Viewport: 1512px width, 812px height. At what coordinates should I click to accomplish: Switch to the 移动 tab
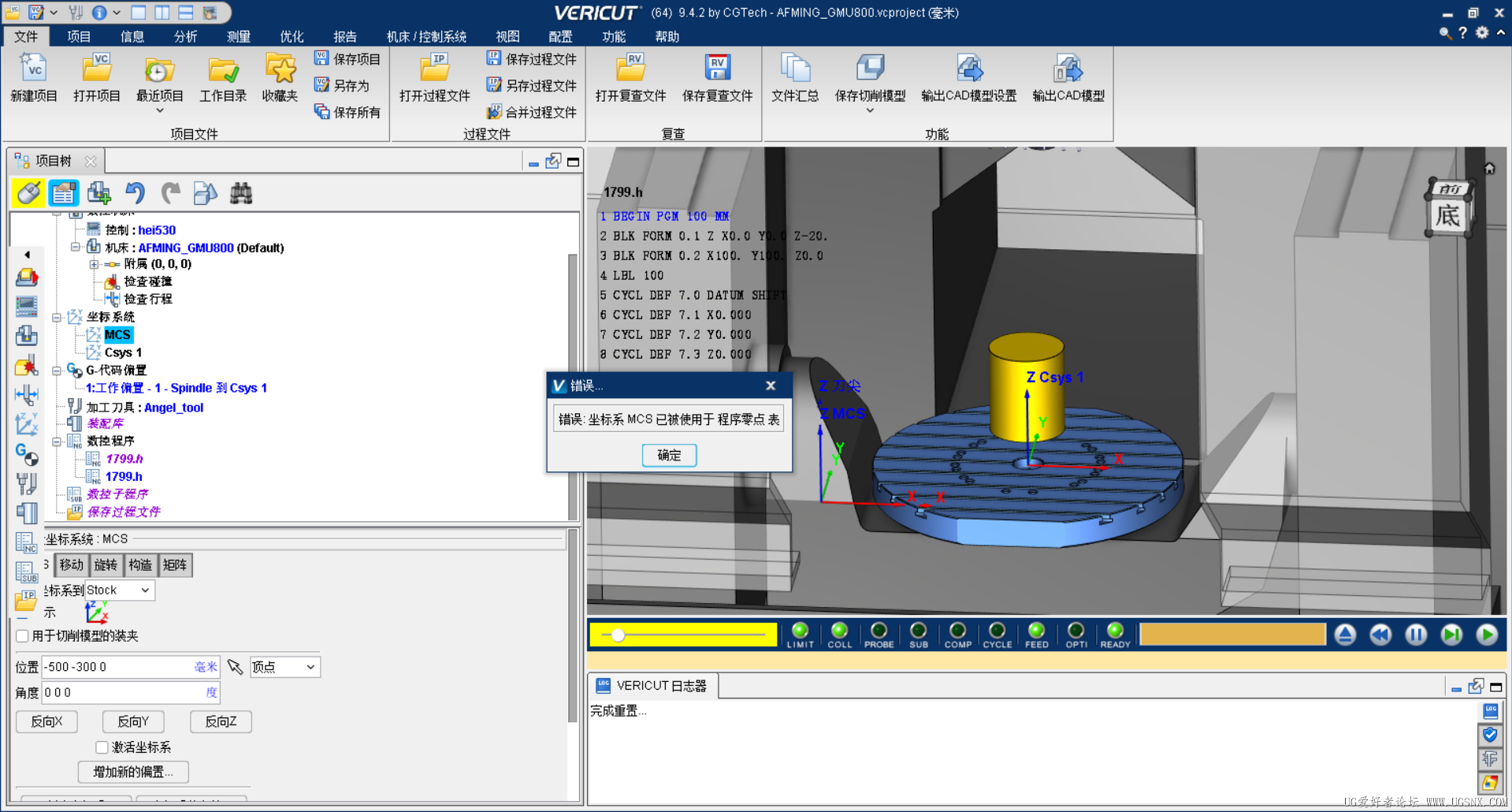point(71,564)
